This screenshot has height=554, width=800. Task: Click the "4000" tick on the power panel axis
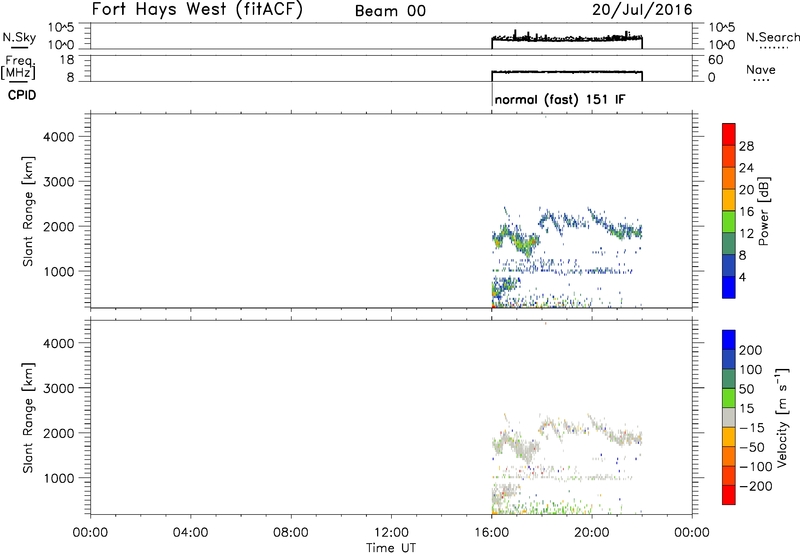(x=59, y=137)
